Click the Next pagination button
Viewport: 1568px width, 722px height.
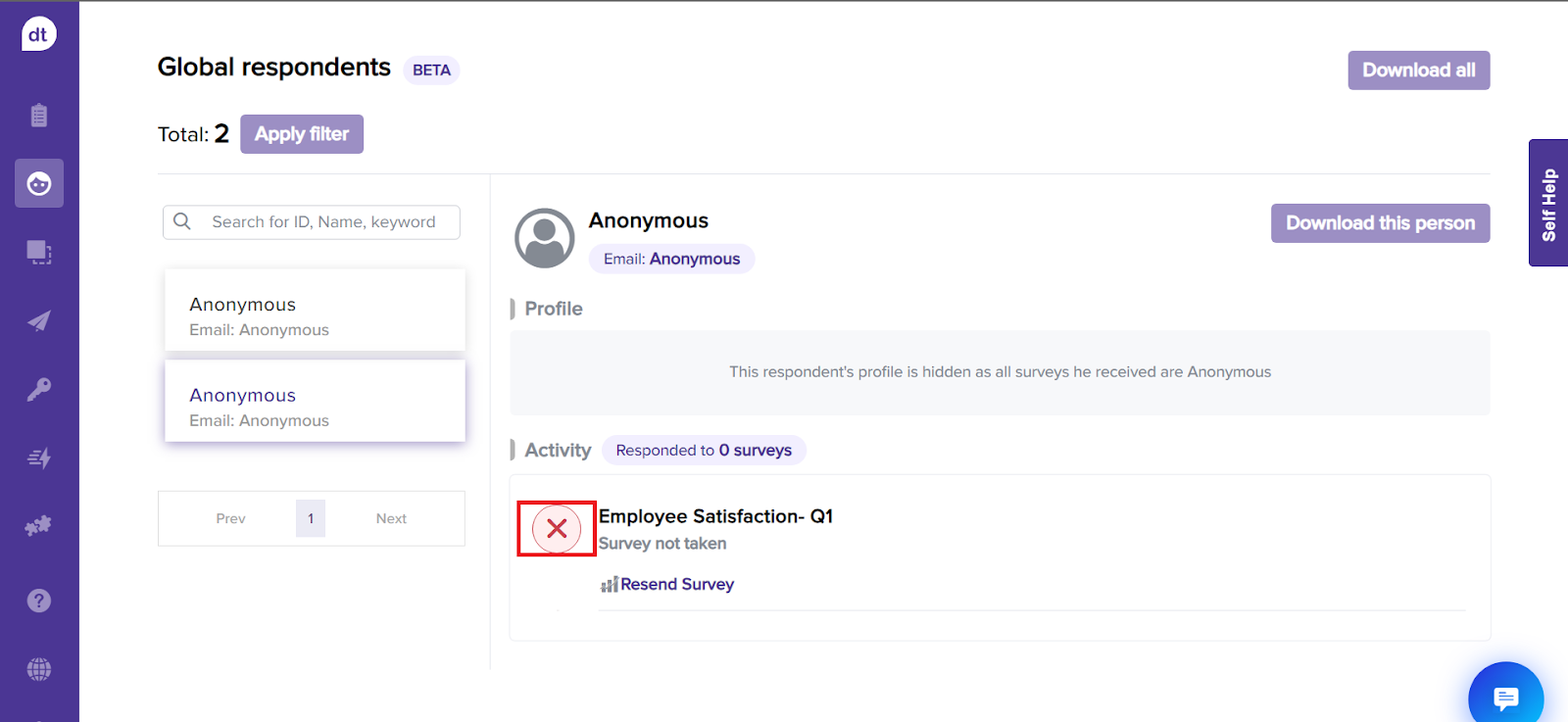click(x=391, y=518)
